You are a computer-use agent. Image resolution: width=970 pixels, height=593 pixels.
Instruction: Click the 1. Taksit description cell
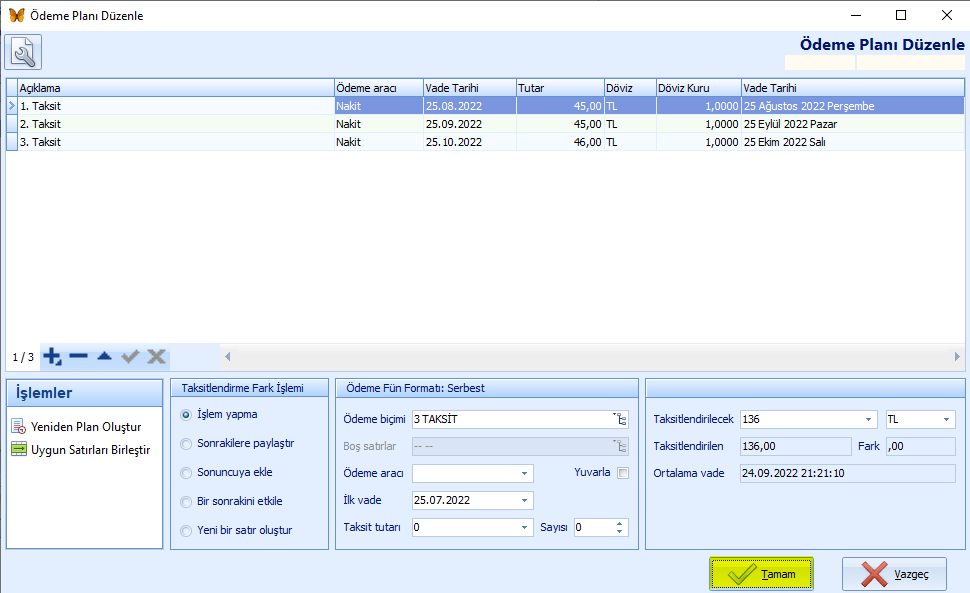coord(176,106)
